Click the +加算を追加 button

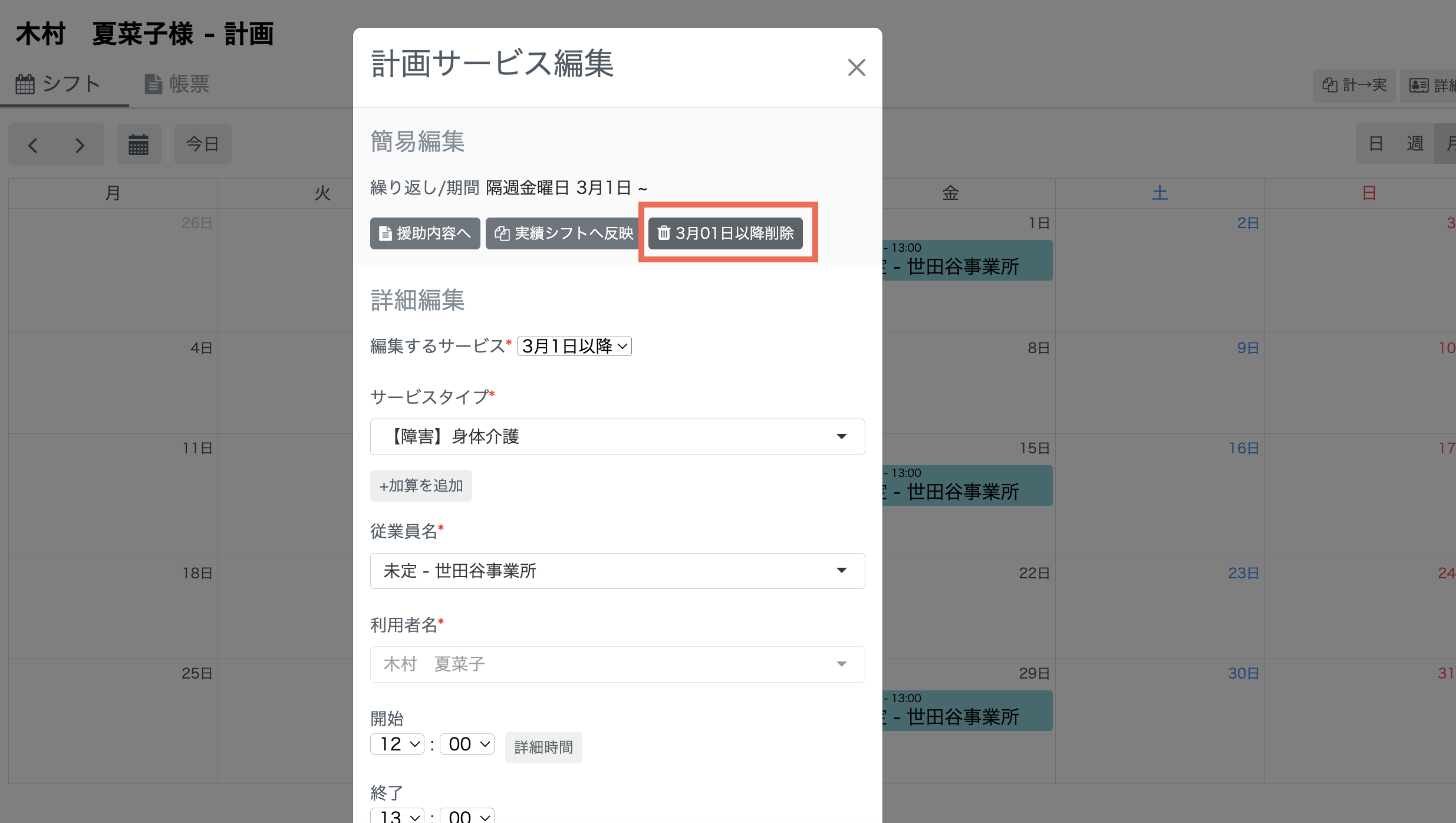pyautogui.click(x=420, y=485)
